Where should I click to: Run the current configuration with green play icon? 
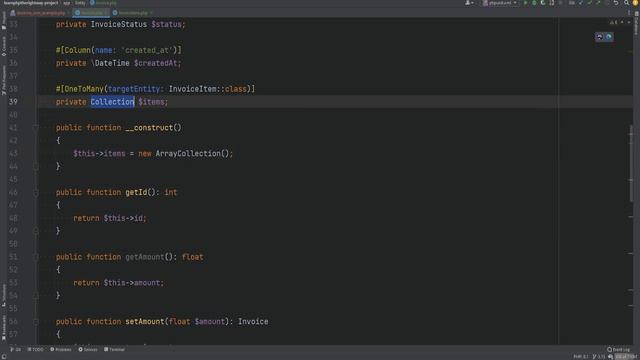pyautogui.click(x=526, y=3)
